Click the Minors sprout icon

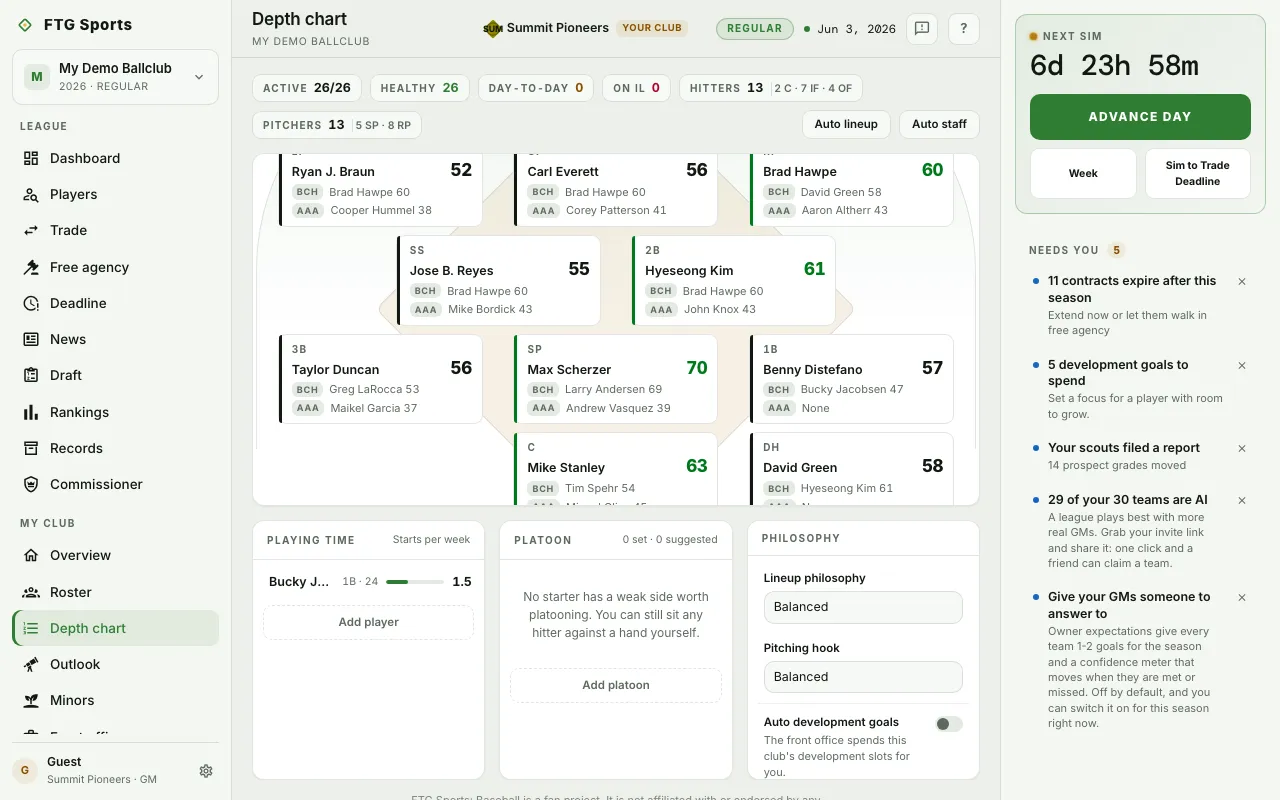[x=31, y=700]
